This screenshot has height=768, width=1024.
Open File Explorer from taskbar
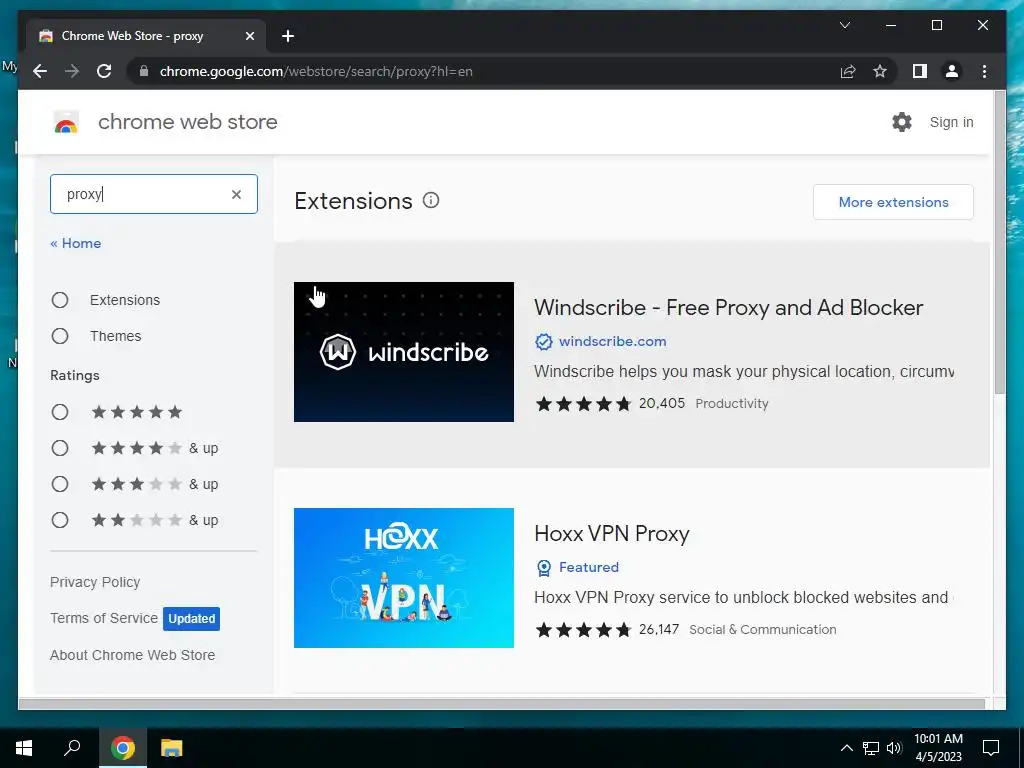[172, 748]
